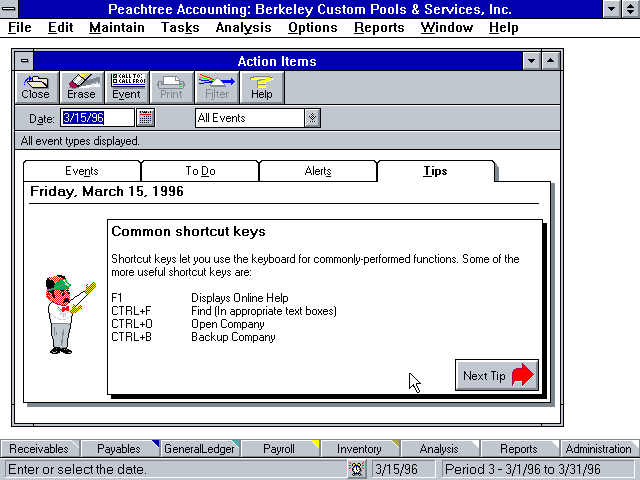
Task: Maximize the Action Items window
Action: 550,61
